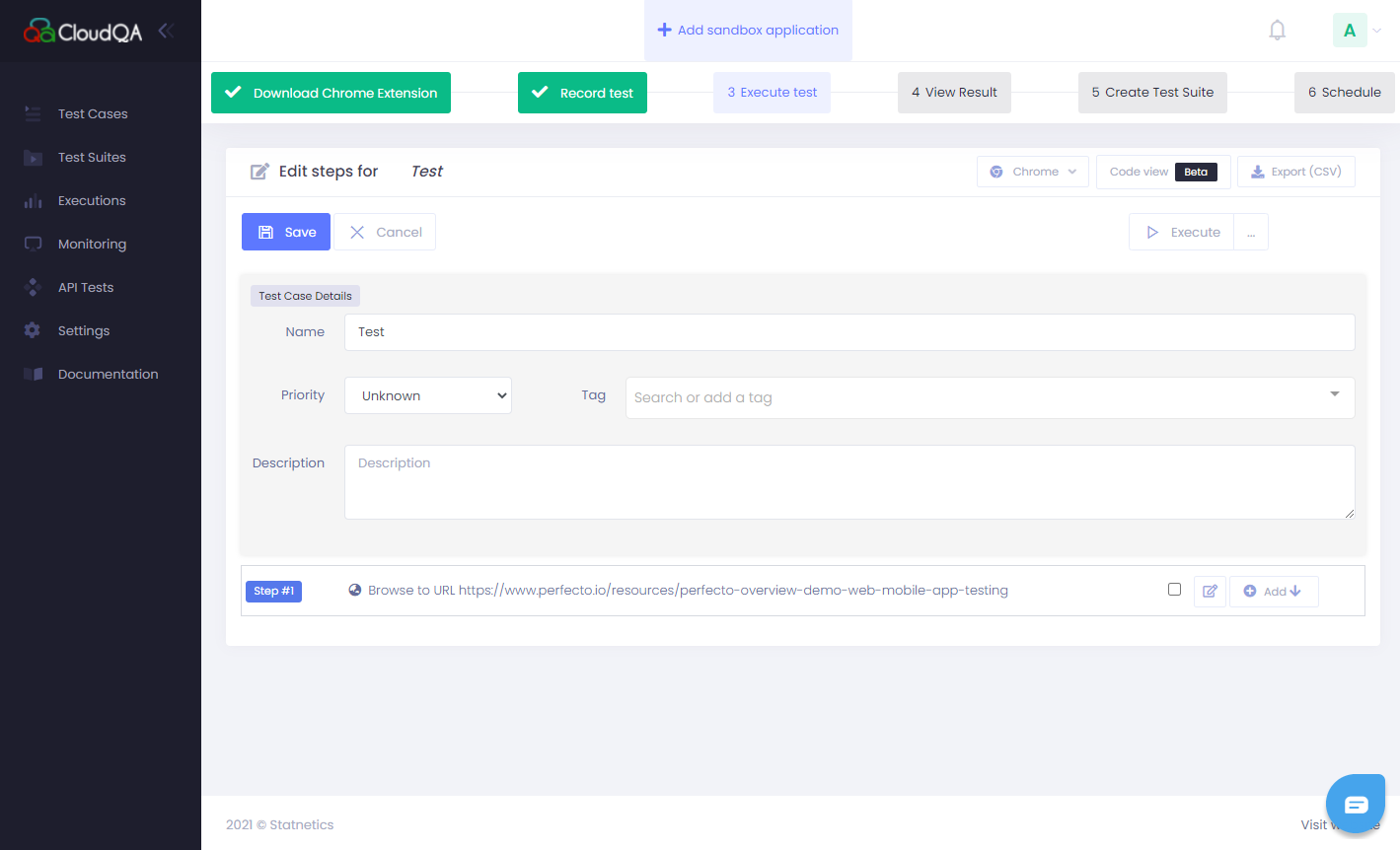
Task: Click the Test Suites folder icon
Action: 33,157
